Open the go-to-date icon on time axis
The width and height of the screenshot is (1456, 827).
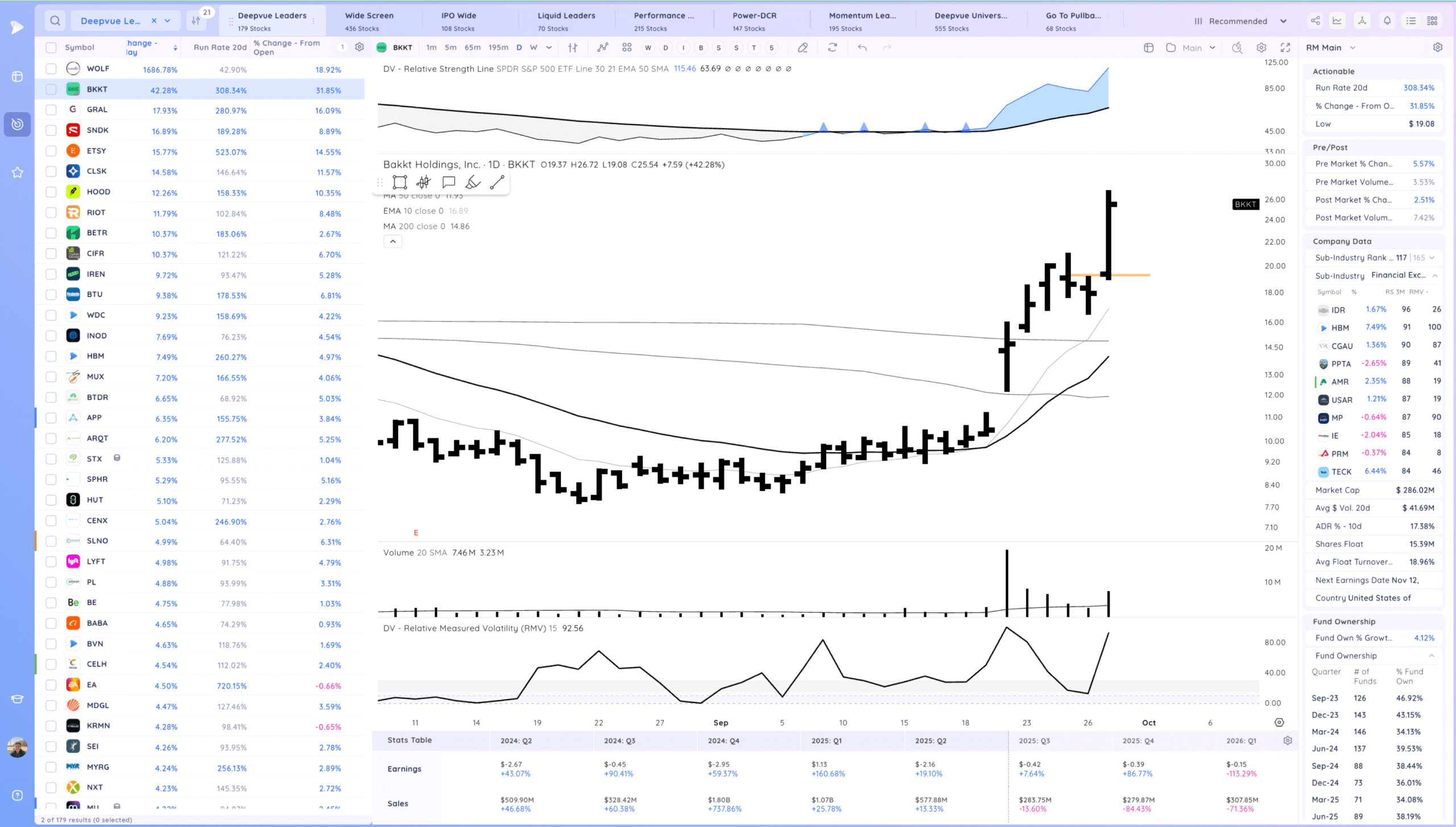(1279, 722)
